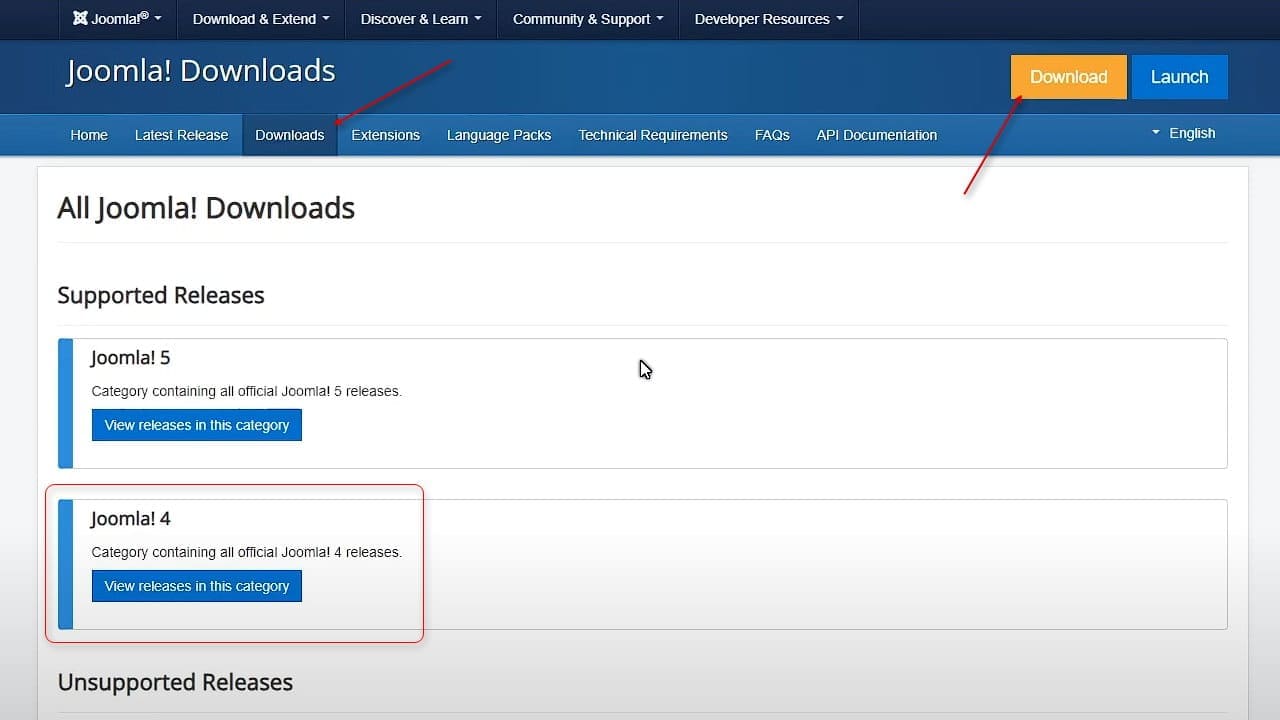Open the API Documentation page
The image size is (1280, 720).
click(877, 135)
